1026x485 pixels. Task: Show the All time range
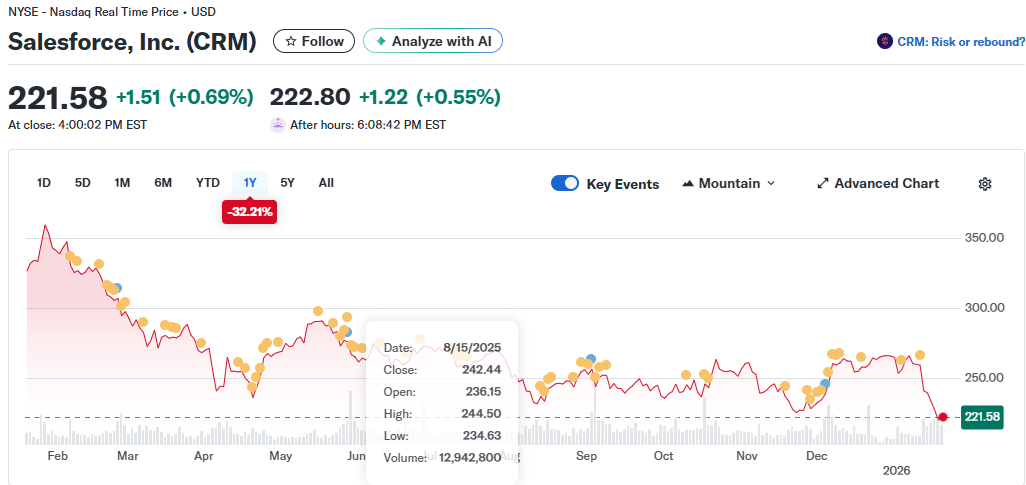click(326, 183)
